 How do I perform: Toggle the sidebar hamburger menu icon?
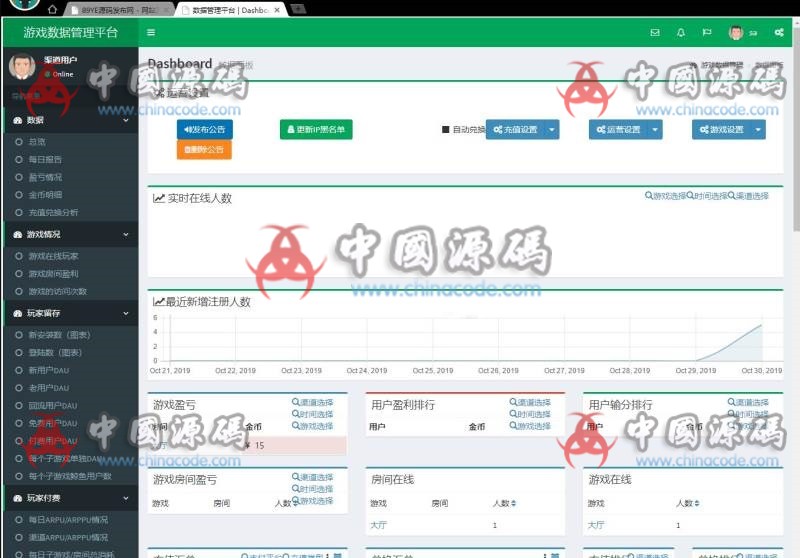point(151,33)
